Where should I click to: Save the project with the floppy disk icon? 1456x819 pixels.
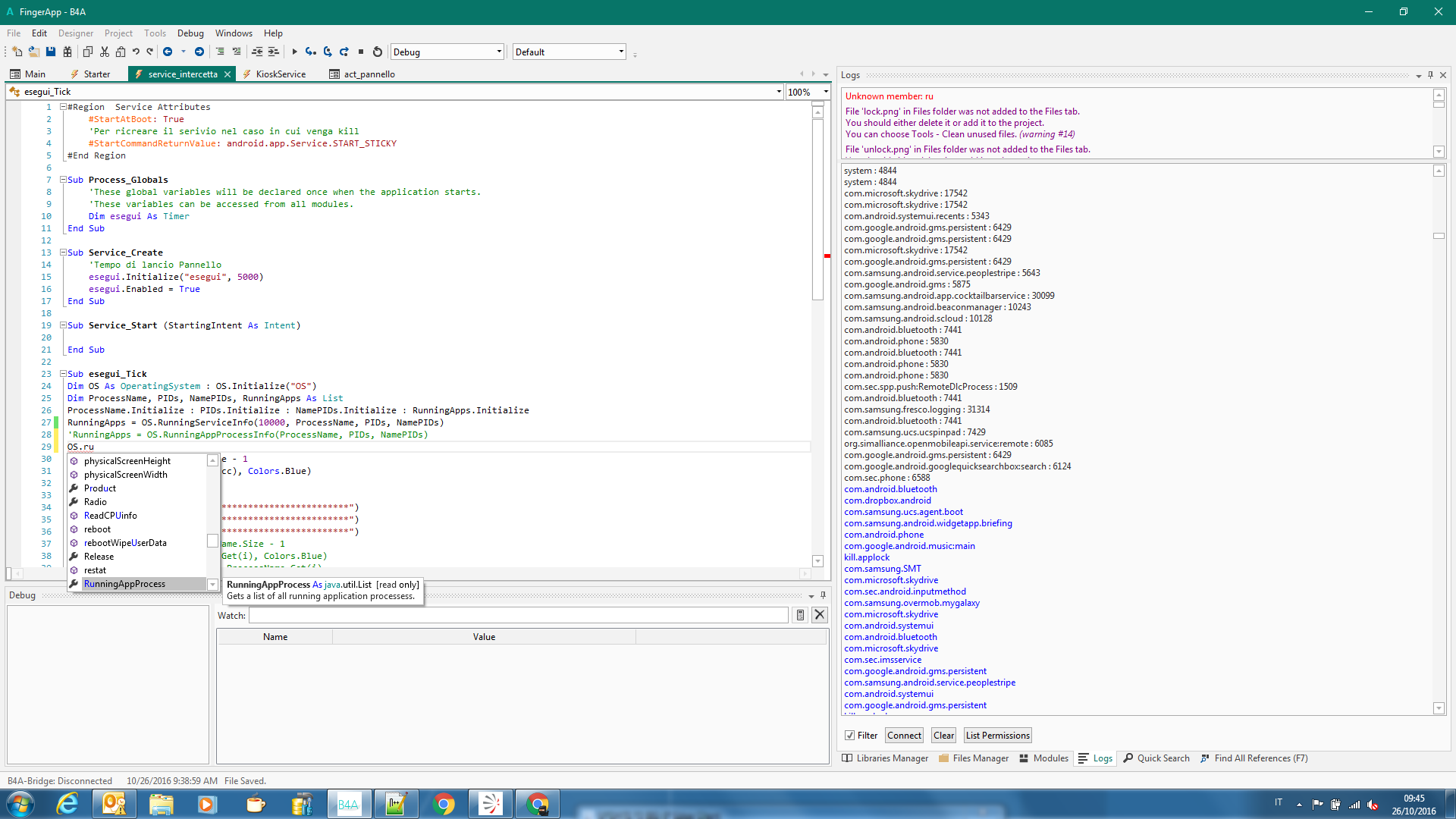click(x=51, y=52)
